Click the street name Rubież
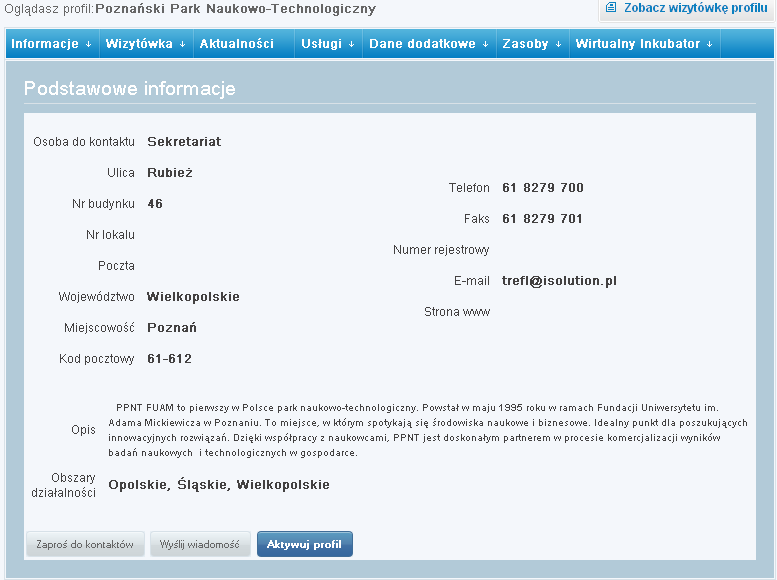The width and height of the screenshot is (777, 580). tap(169, 173)
